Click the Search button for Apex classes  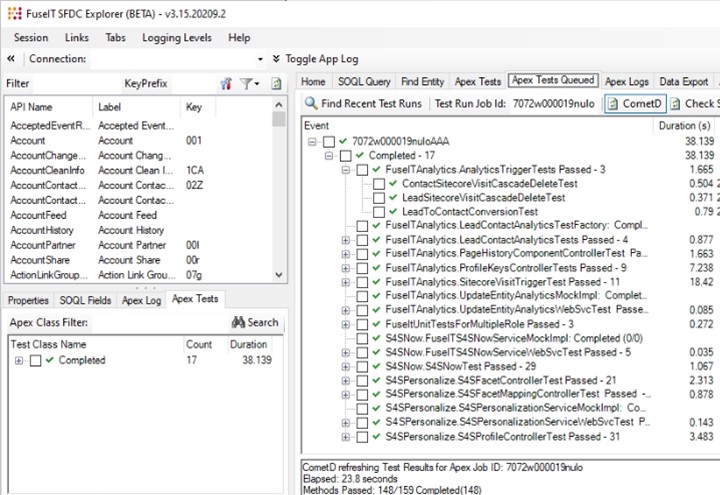[x=255, y=322]
